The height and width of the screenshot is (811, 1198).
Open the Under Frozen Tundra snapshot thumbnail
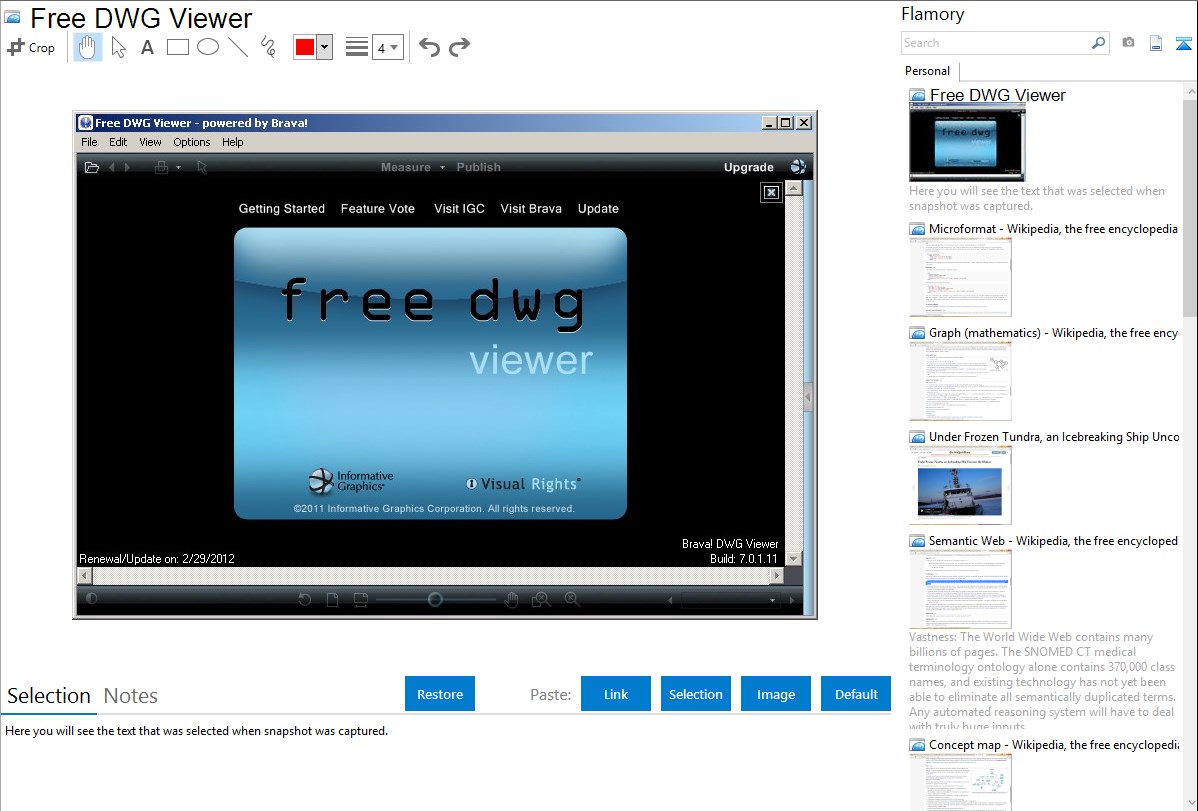[960, 485]
